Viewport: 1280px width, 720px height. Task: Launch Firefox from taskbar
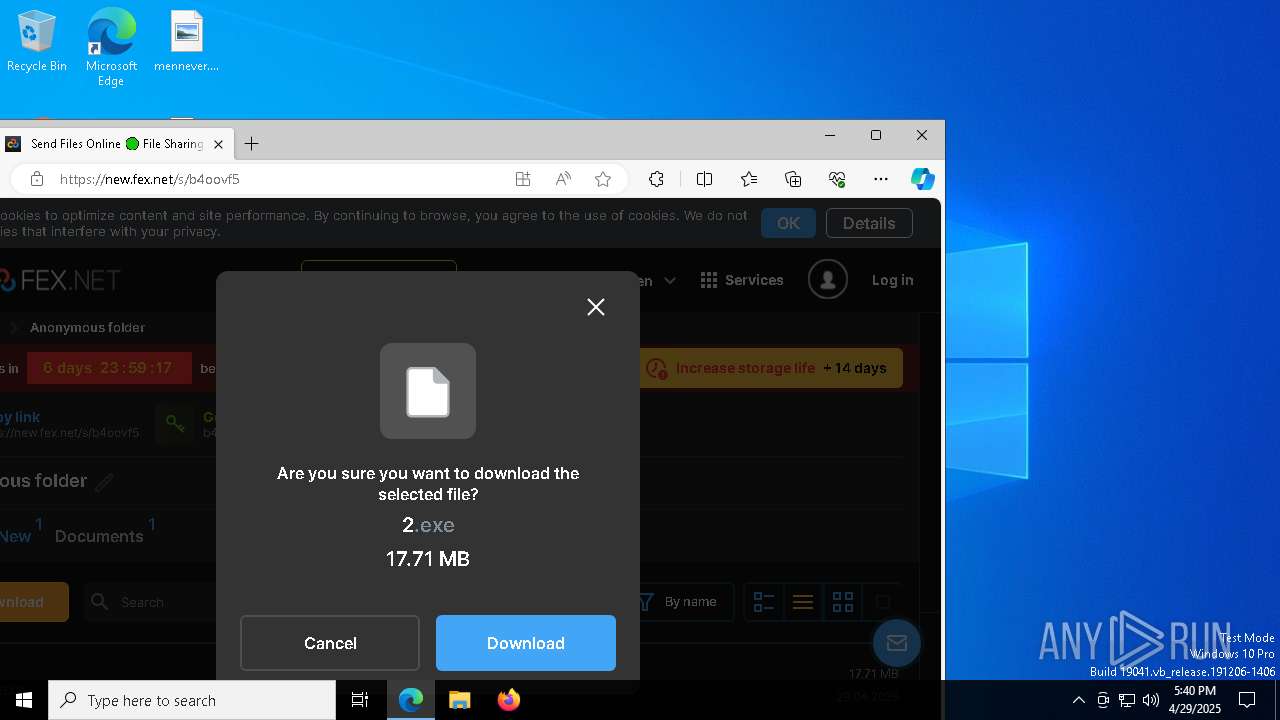point(508,700)
